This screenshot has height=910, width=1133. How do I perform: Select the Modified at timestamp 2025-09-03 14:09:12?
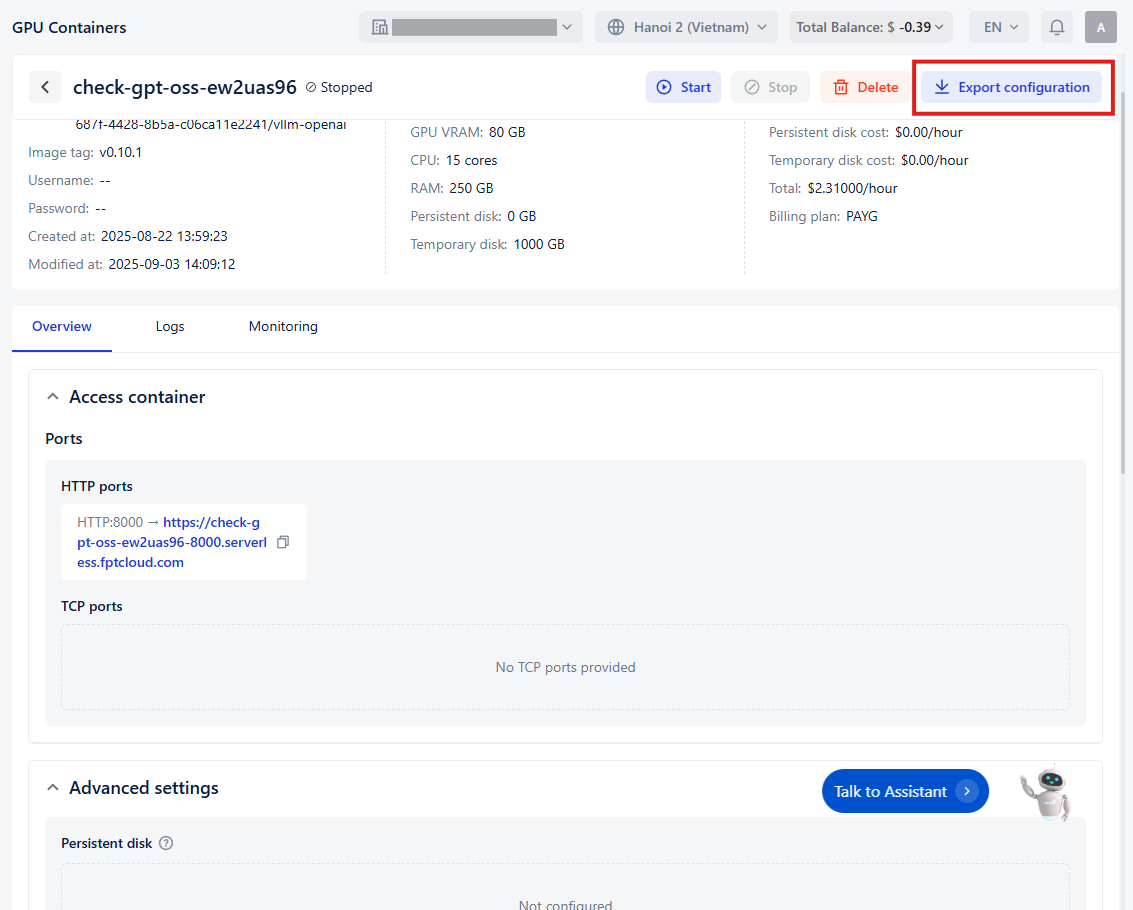click(172, 265)
